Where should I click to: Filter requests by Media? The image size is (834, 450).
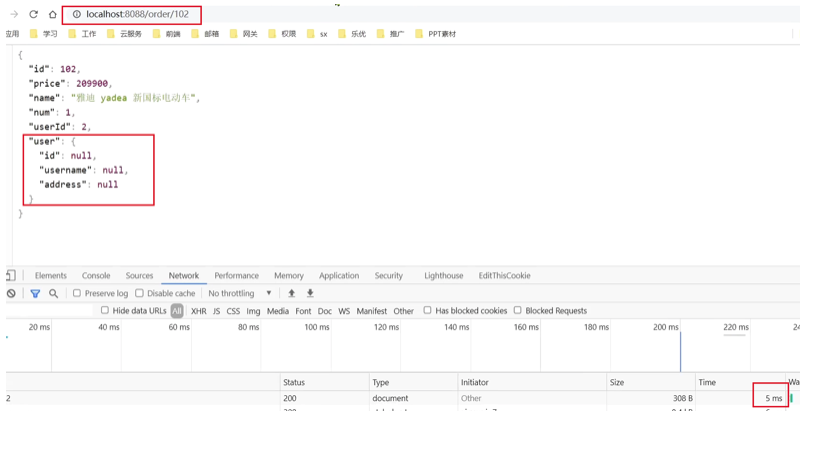click(x=278, y=311)
